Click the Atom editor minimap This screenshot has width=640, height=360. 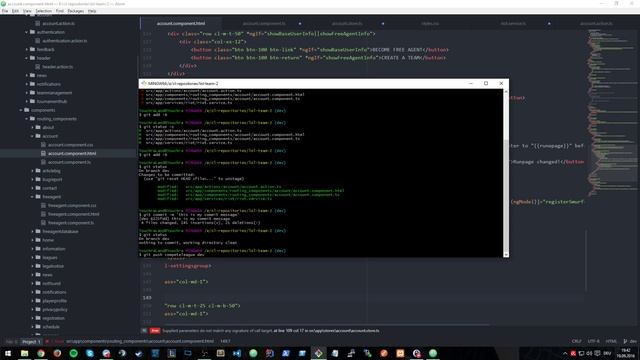pyautogui.click(x=612, y=112)
